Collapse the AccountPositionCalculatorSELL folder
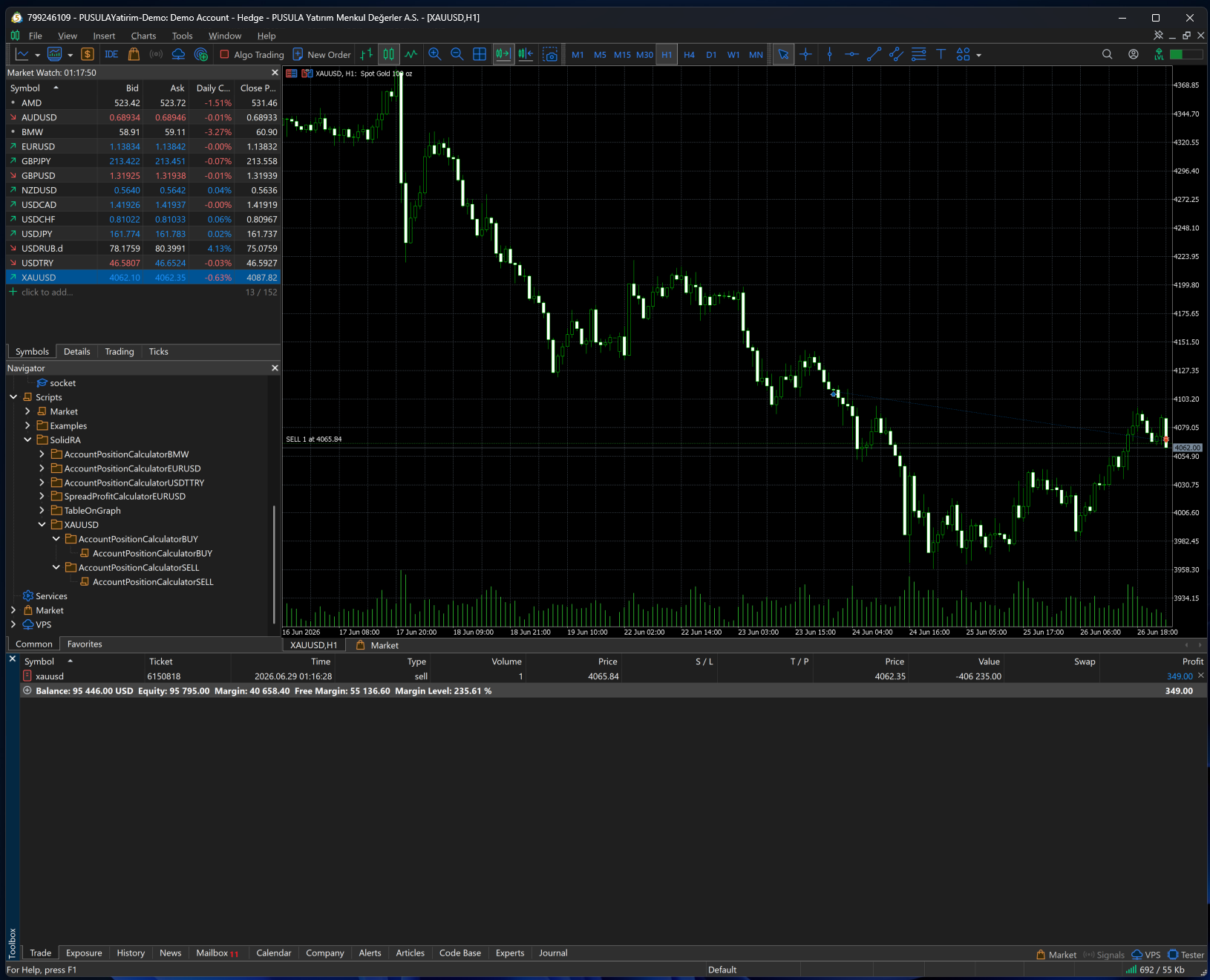The image size is (1210, 980). 56,567
